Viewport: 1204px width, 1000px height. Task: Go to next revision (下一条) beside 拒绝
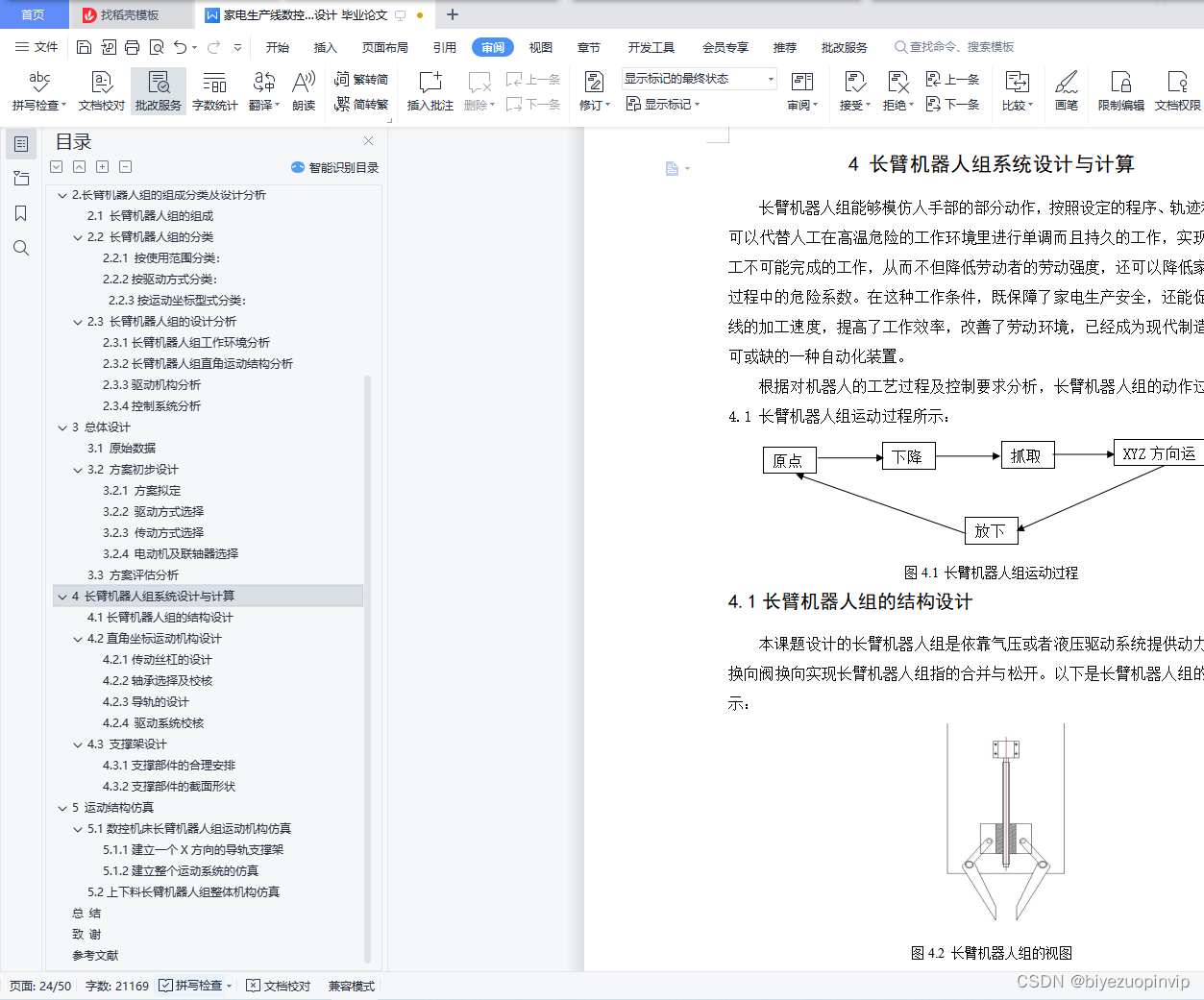pyautogui.click(x=952, y=104)
